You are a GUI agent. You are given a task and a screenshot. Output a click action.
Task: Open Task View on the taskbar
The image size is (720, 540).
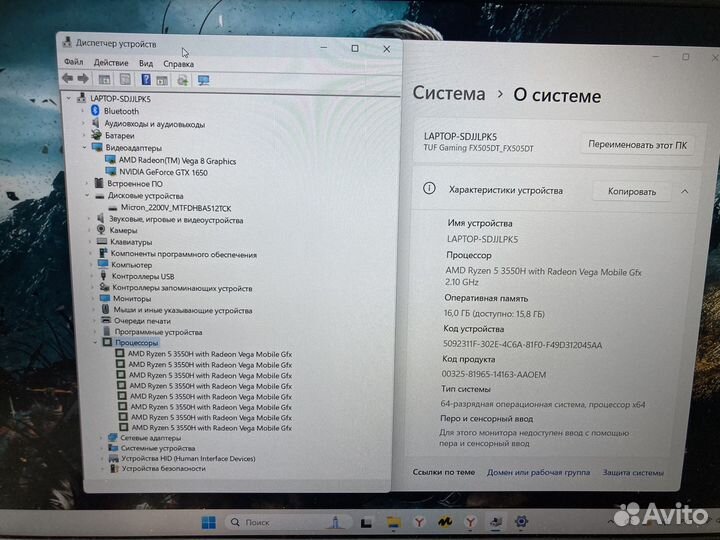[366, 523]
